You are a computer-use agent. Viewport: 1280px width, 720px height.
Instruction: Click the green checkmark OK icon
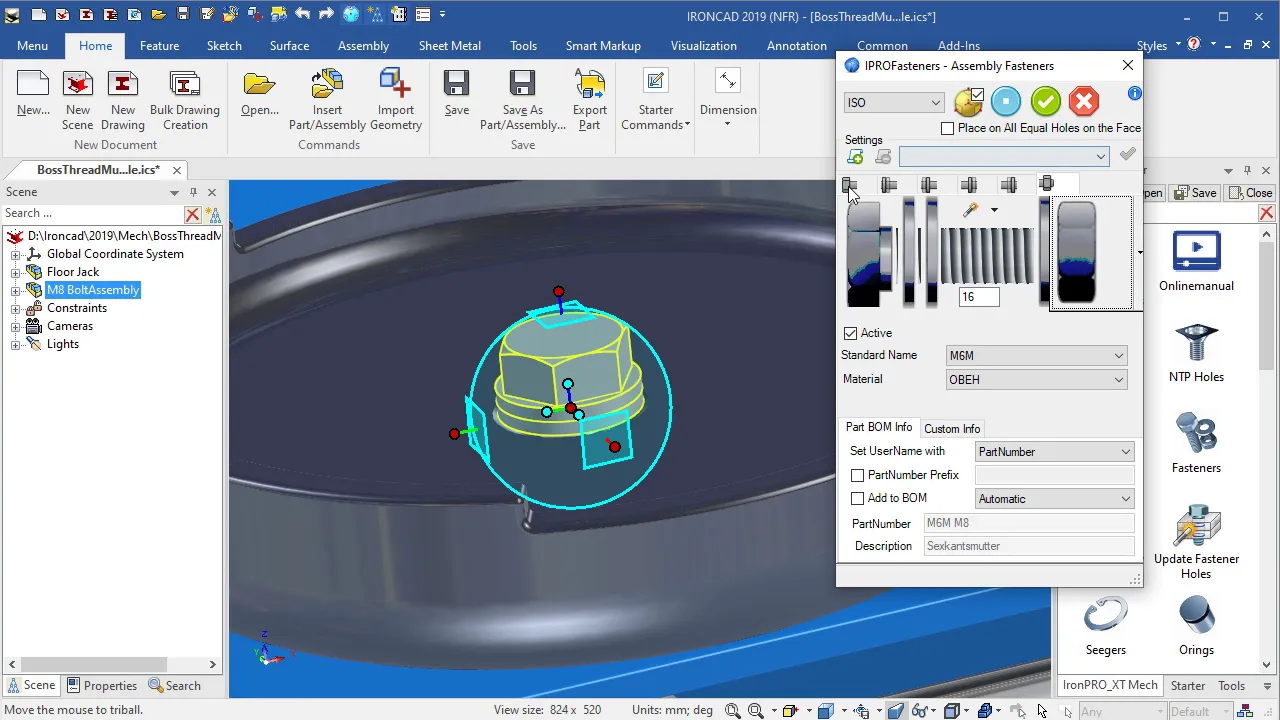pos(1045,101)
